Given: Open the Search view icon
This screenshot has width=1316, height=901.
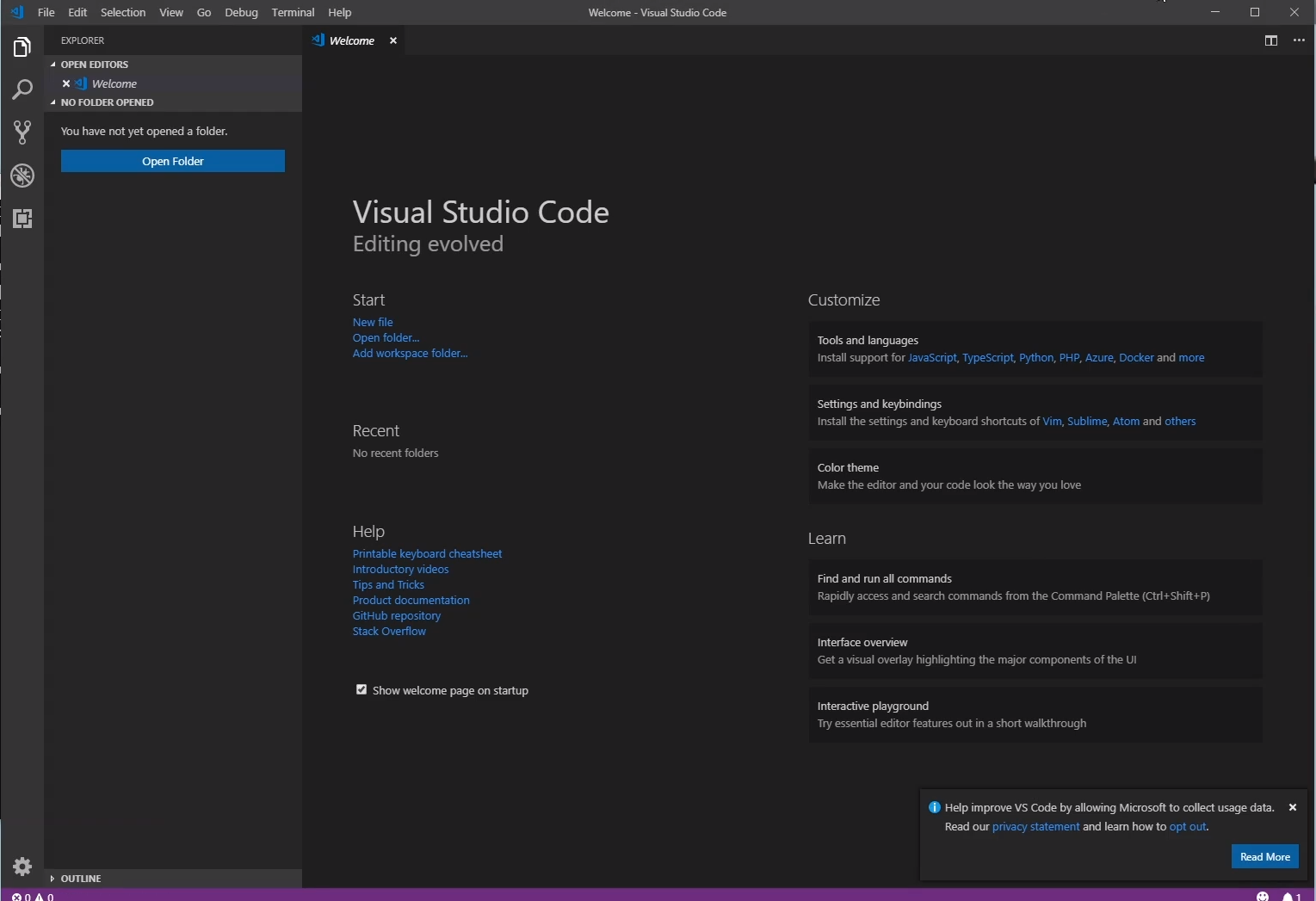Looking at the screenshot, I should 22,89.
